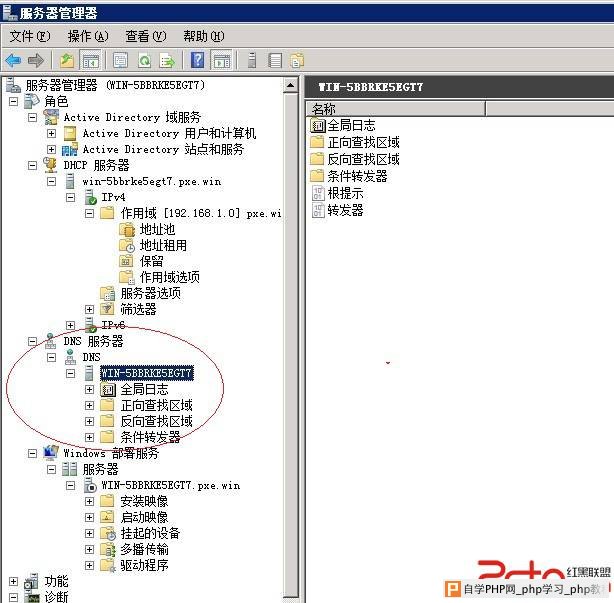614x603 pixels.
Task: Click the tree pane vertical scrollbar track
Action: (291, 345)
